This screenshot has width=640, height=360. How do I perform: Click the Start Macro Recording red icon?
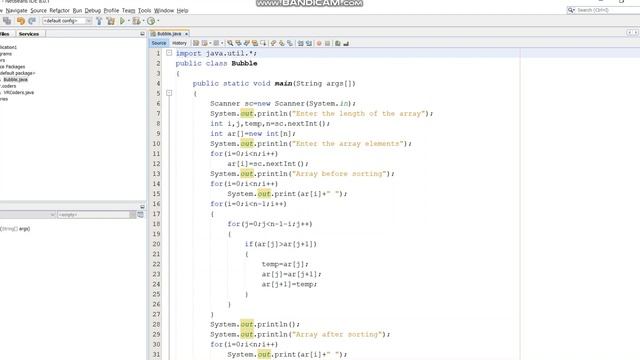tap(319, 43)
